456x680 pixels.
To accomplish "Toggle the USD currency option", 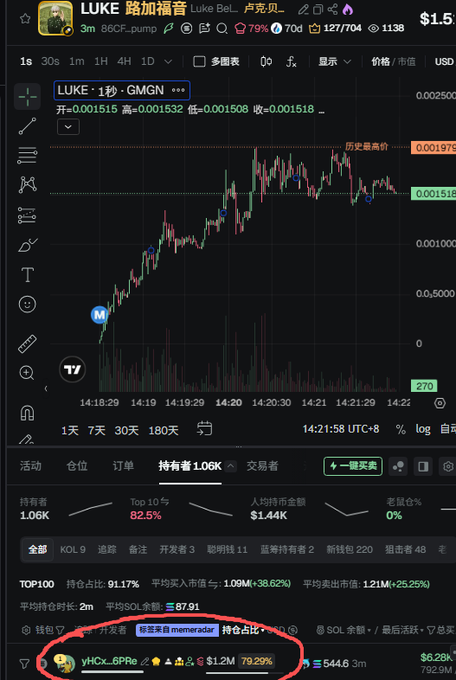I will coord(444,62).
